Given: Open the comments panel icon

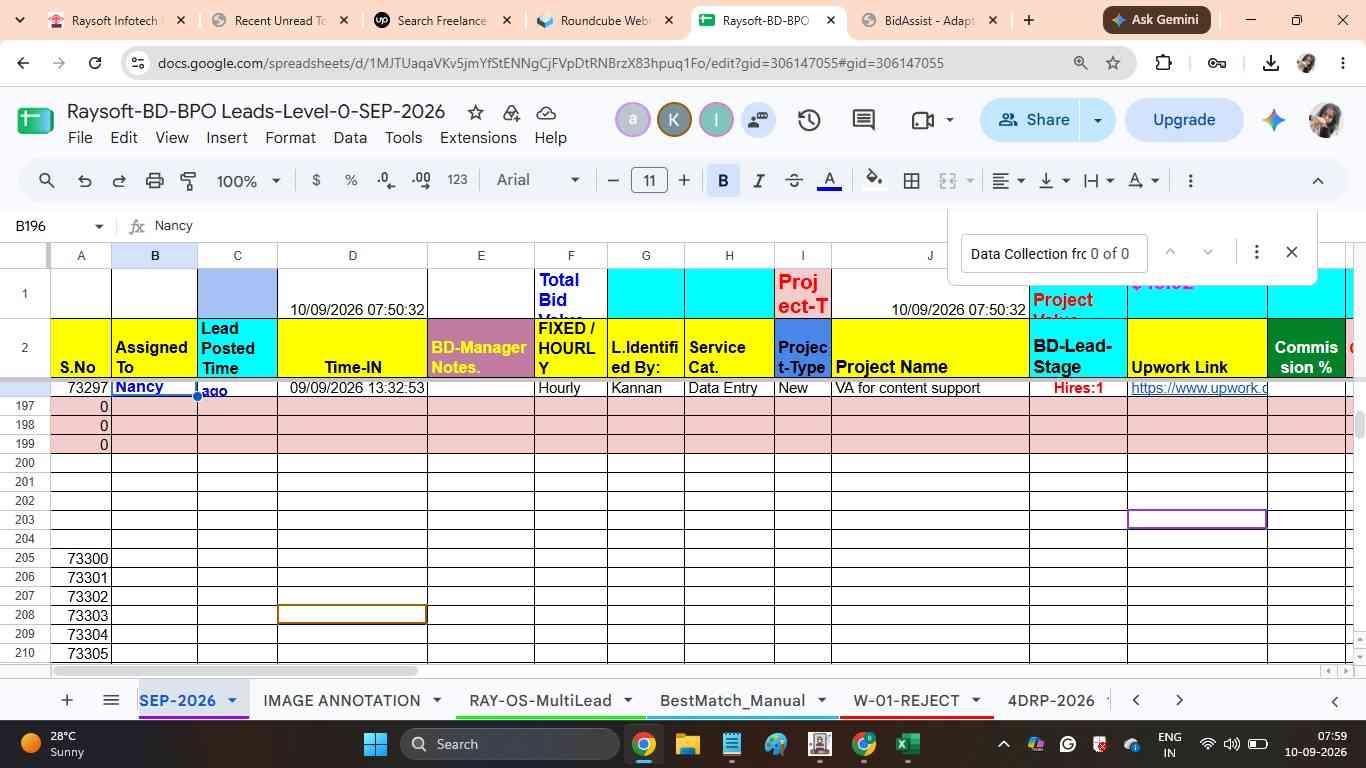Looking at the screenshot, I should (x=864, y=120).
